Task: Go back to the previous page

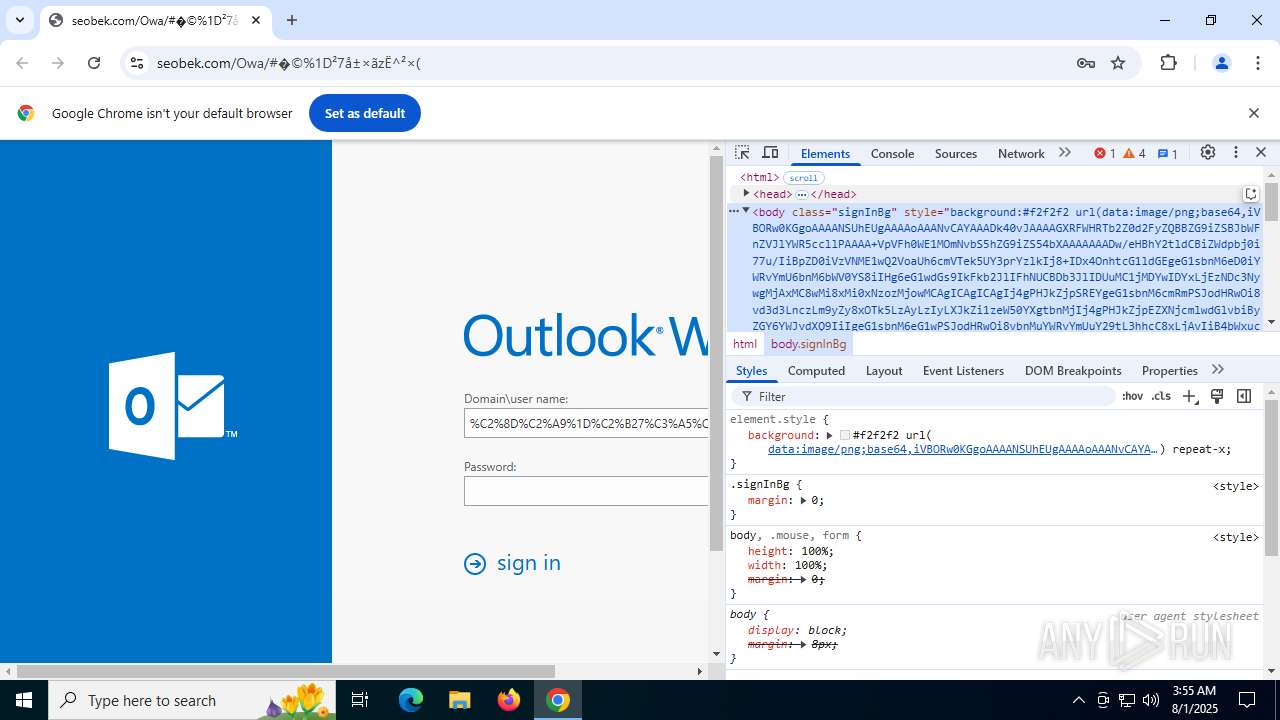Action: 22,63
